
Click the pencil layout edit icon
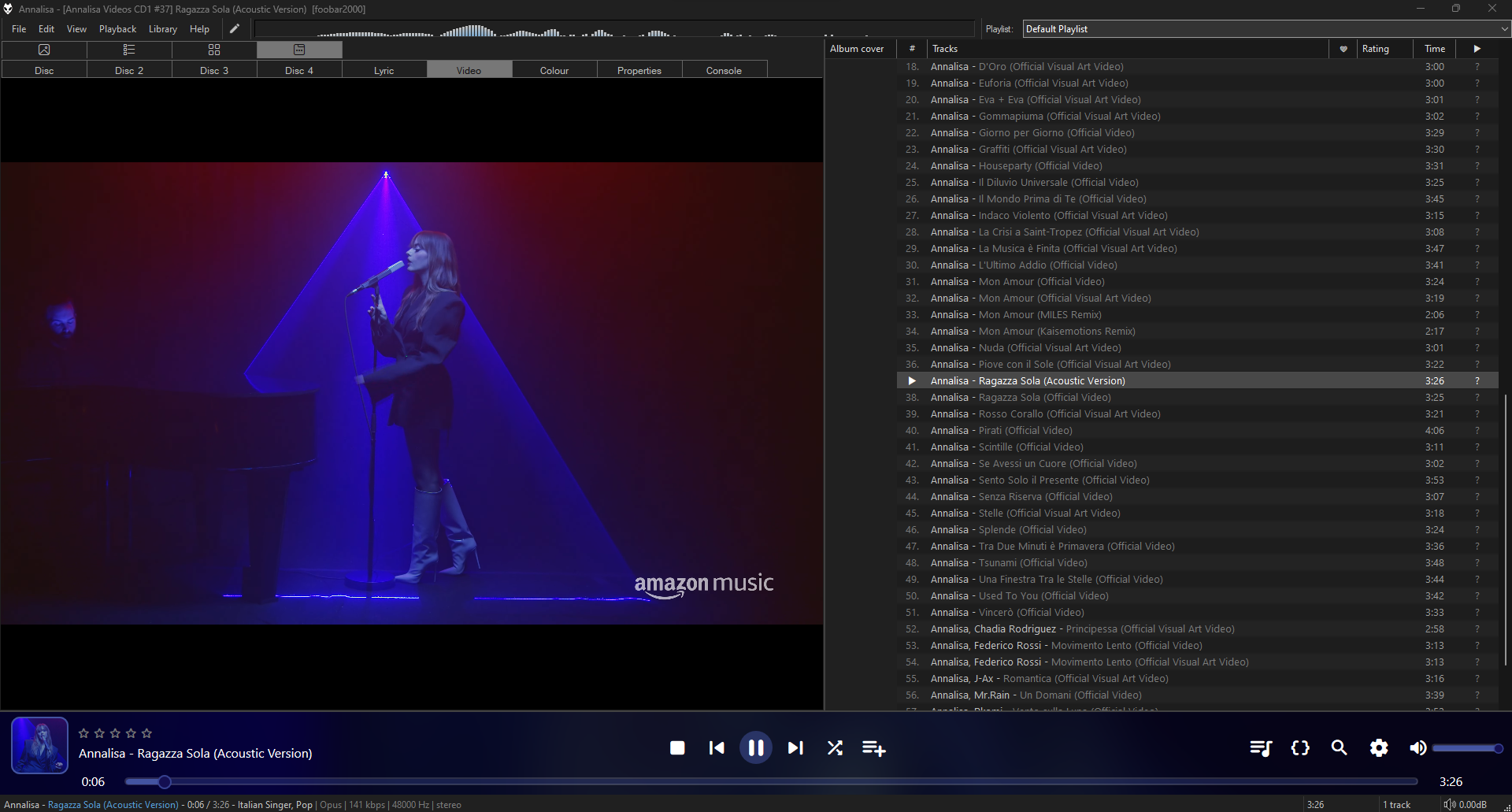[x=234, y=29]
